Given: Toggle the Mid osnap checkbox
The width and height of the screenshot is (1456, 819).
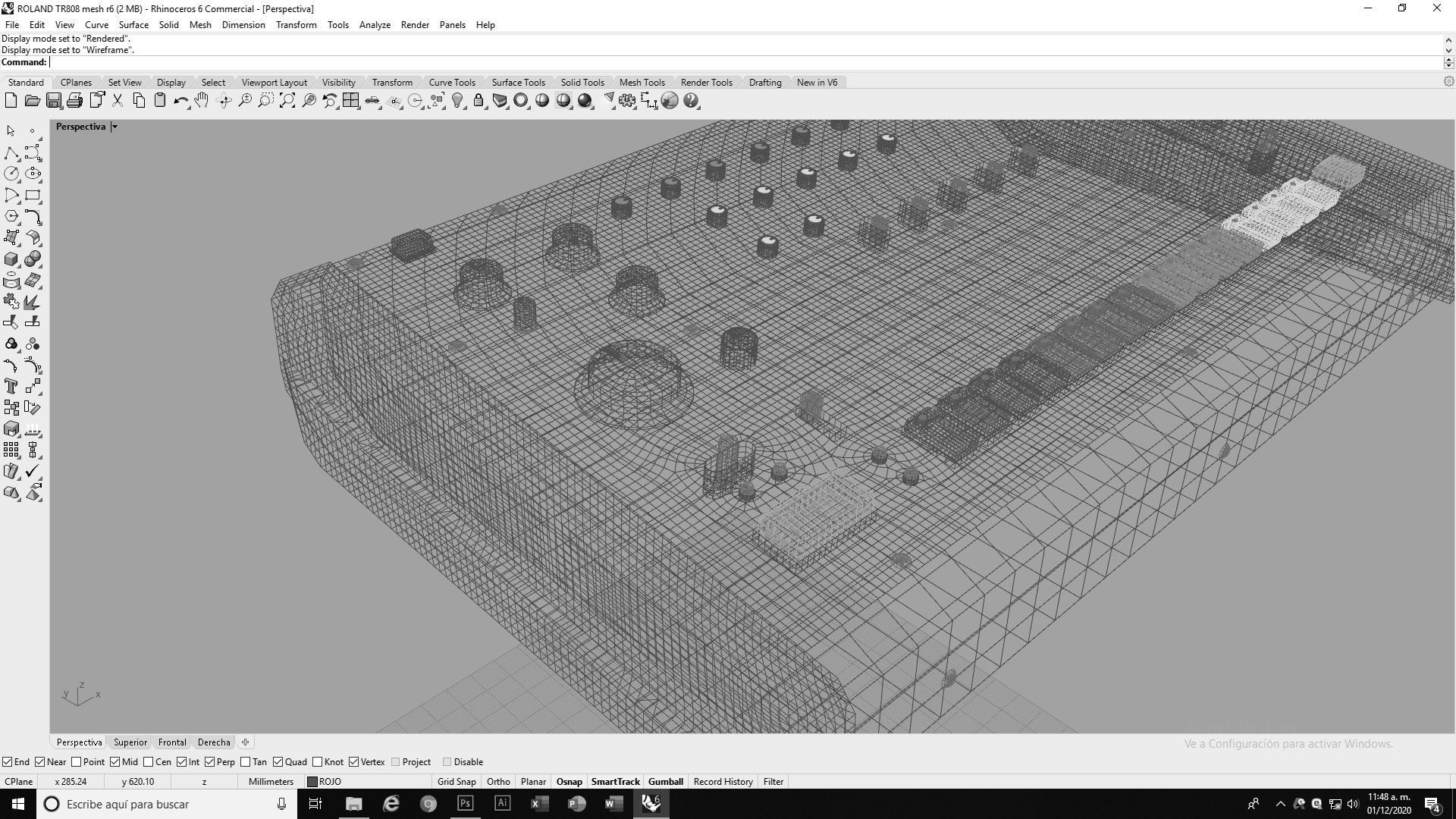Looking at the screenshot, I should (x=115, y=762).
